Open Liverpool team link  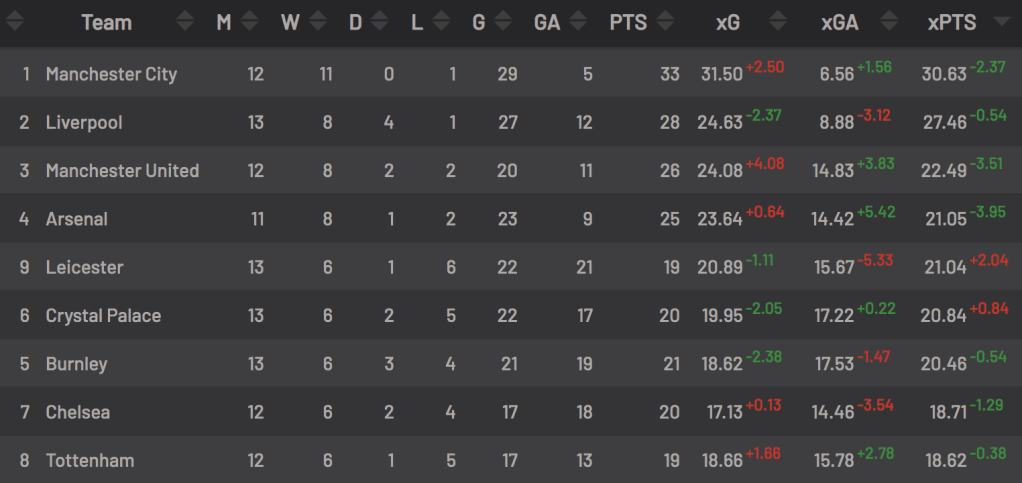[x=84, y=123]
